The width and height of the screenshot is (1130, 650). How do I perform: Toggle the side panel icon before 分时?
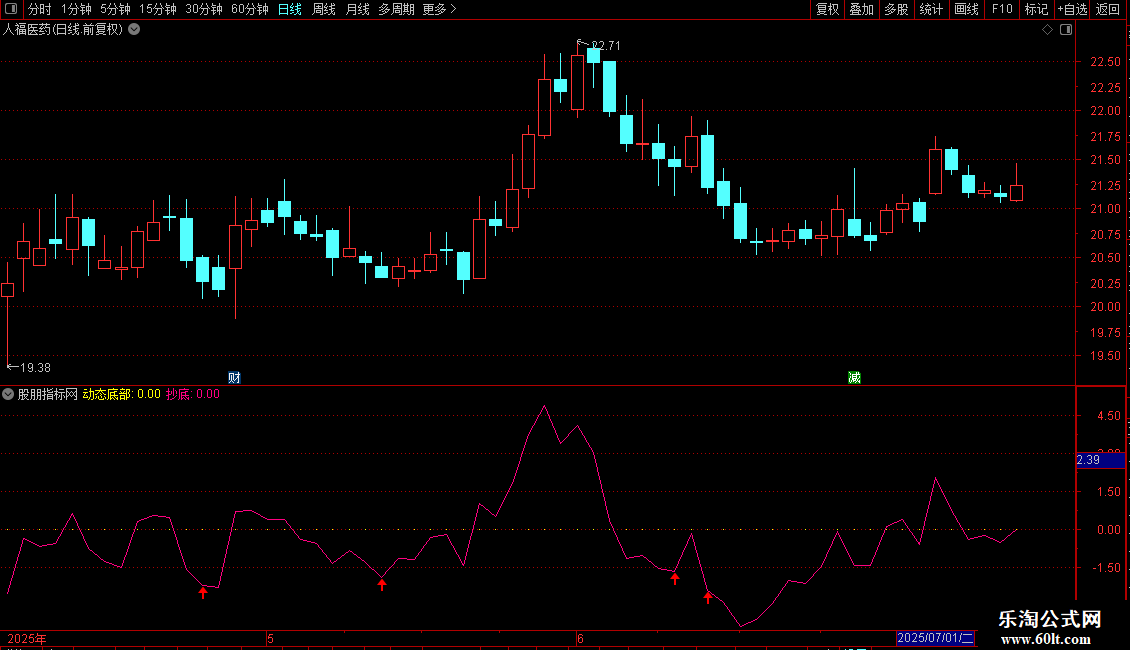pos(11,9)
